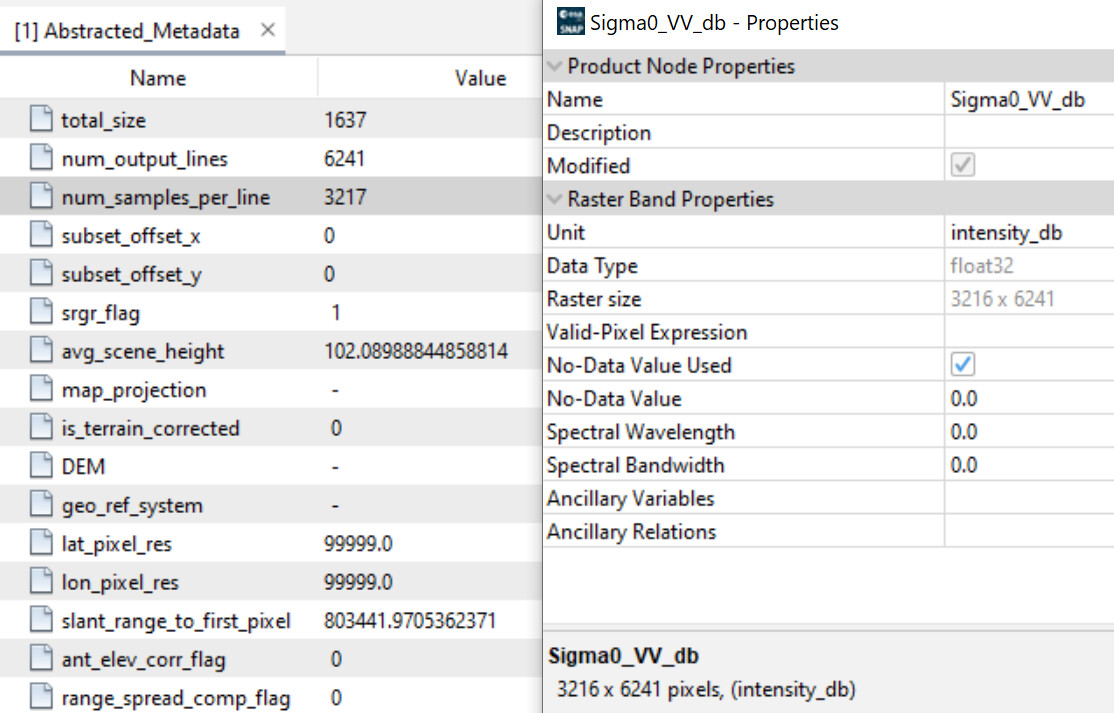Click the num_output_lines file icon
Screen dimensions: 1114x713
coord(41,157)
